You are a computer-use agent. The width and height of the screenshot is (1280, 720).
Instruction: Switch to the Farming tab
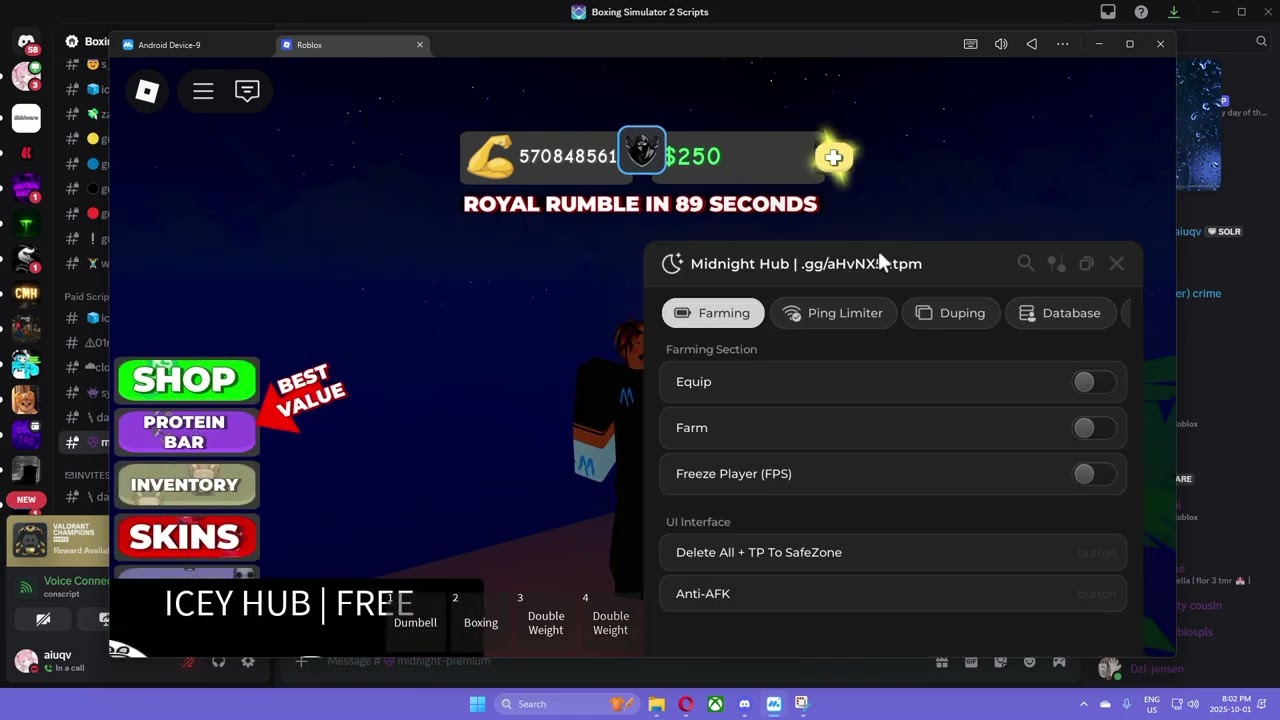pos(713,313)
